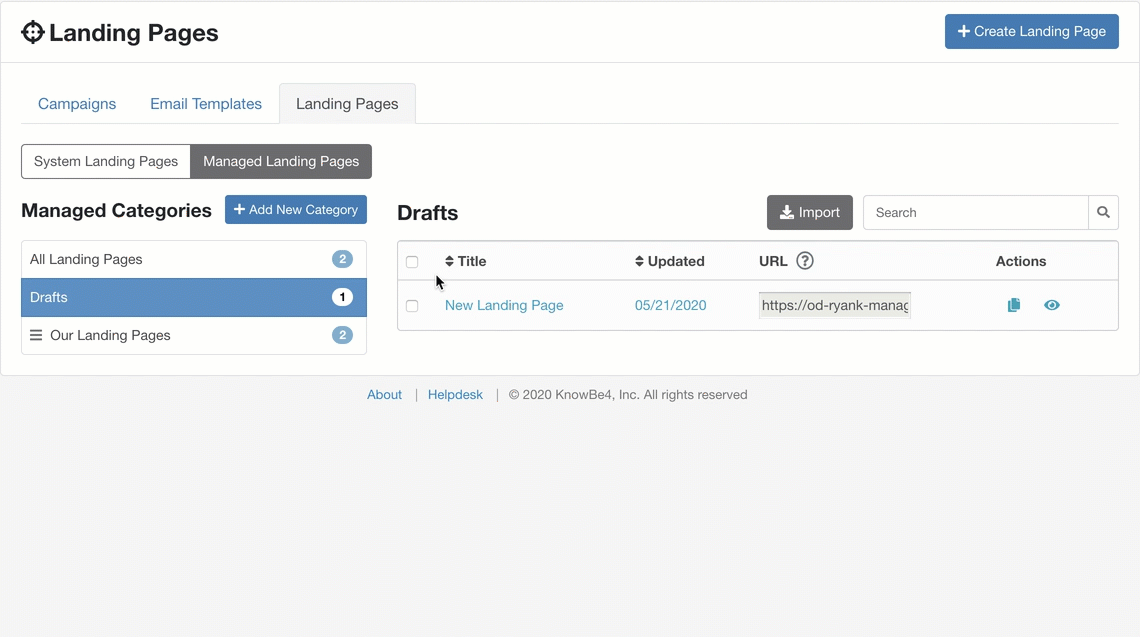Click the URL column header text
Image resolution: width=1140 pixels, height=637 pixels.
[x=773, y=261]
